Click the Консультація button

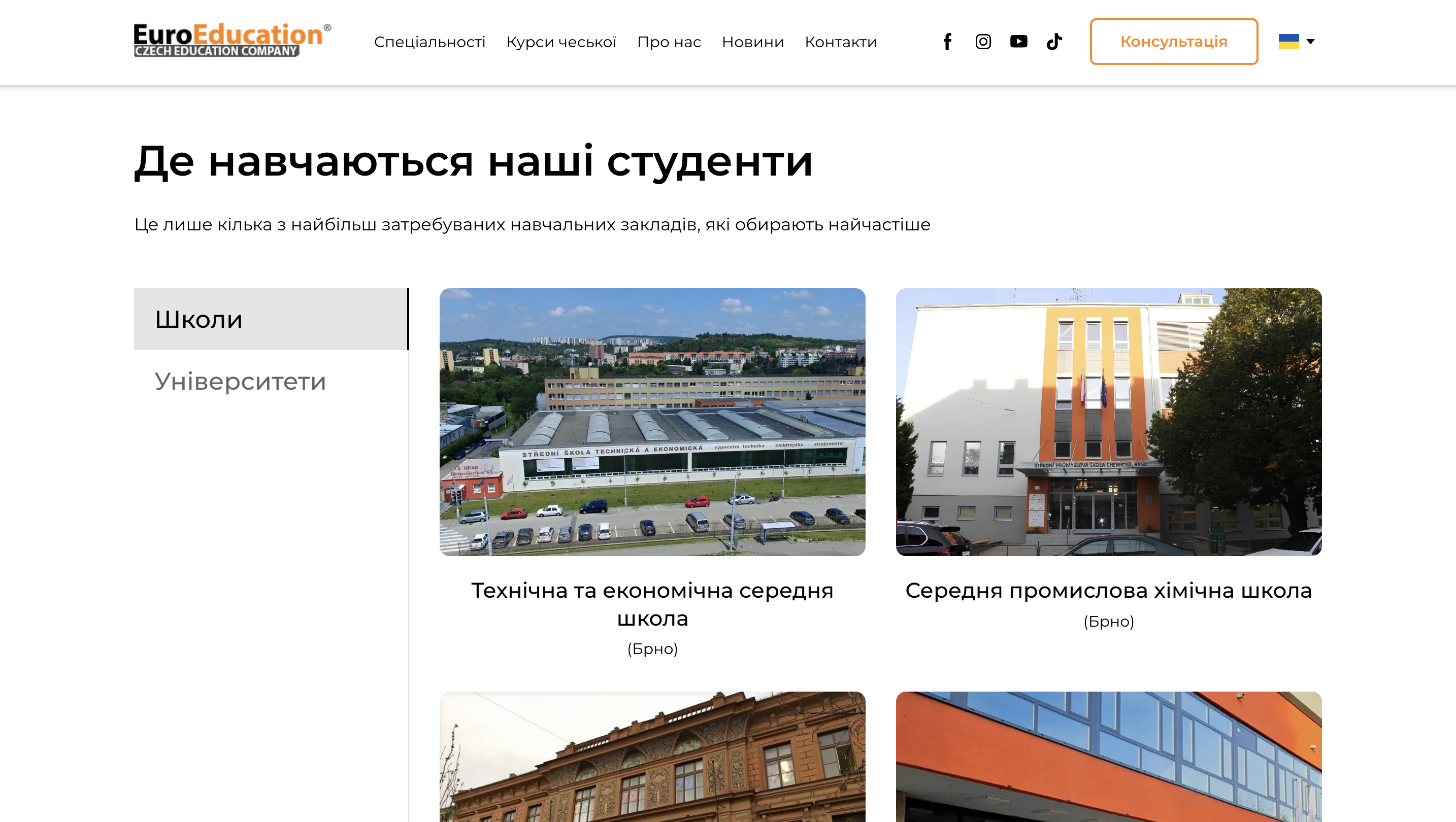(x=1173, y=41)
